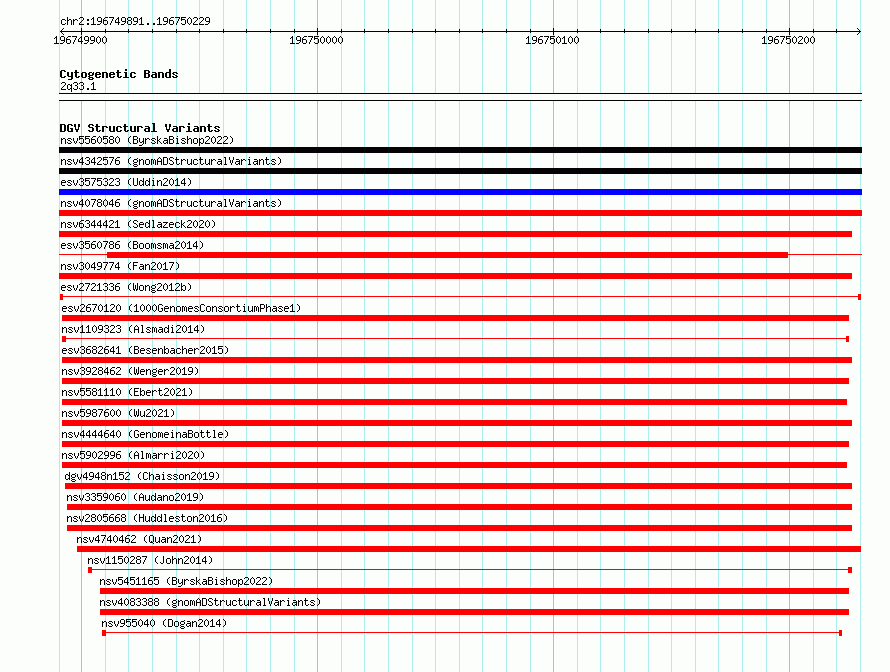
Task: Click nsv1109323 (Alsmadi2014) label
Action: tap(133, 329)
